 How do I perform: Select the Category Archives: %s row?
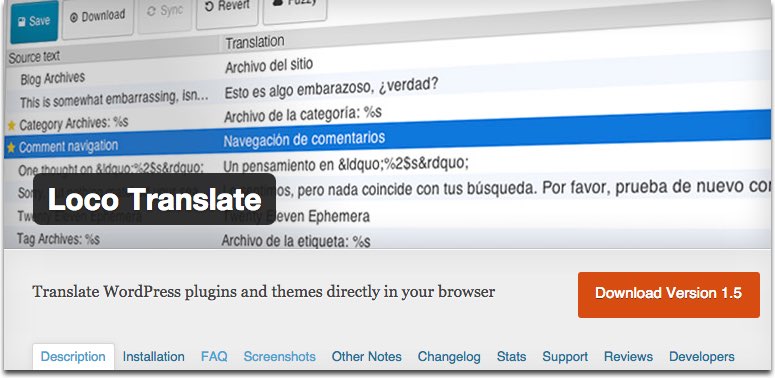pos(74,124)
